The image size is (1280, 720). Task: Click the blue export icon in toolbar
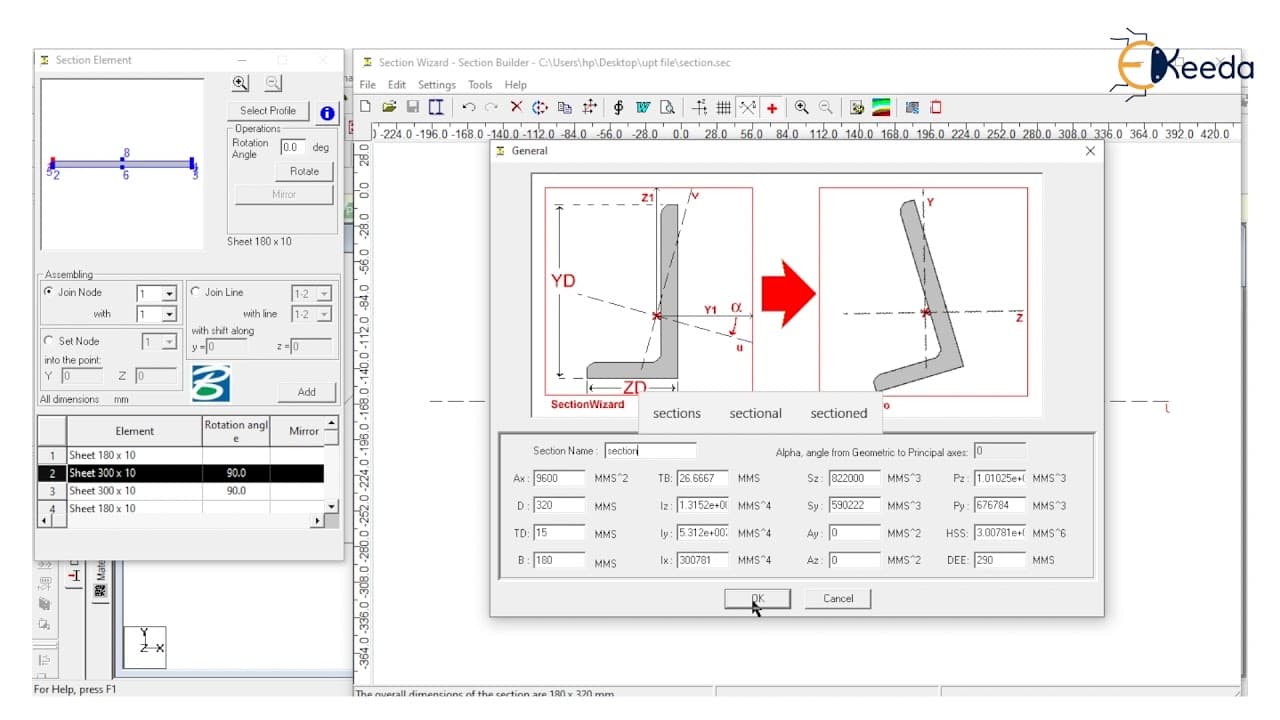click(x=912, y=107)
